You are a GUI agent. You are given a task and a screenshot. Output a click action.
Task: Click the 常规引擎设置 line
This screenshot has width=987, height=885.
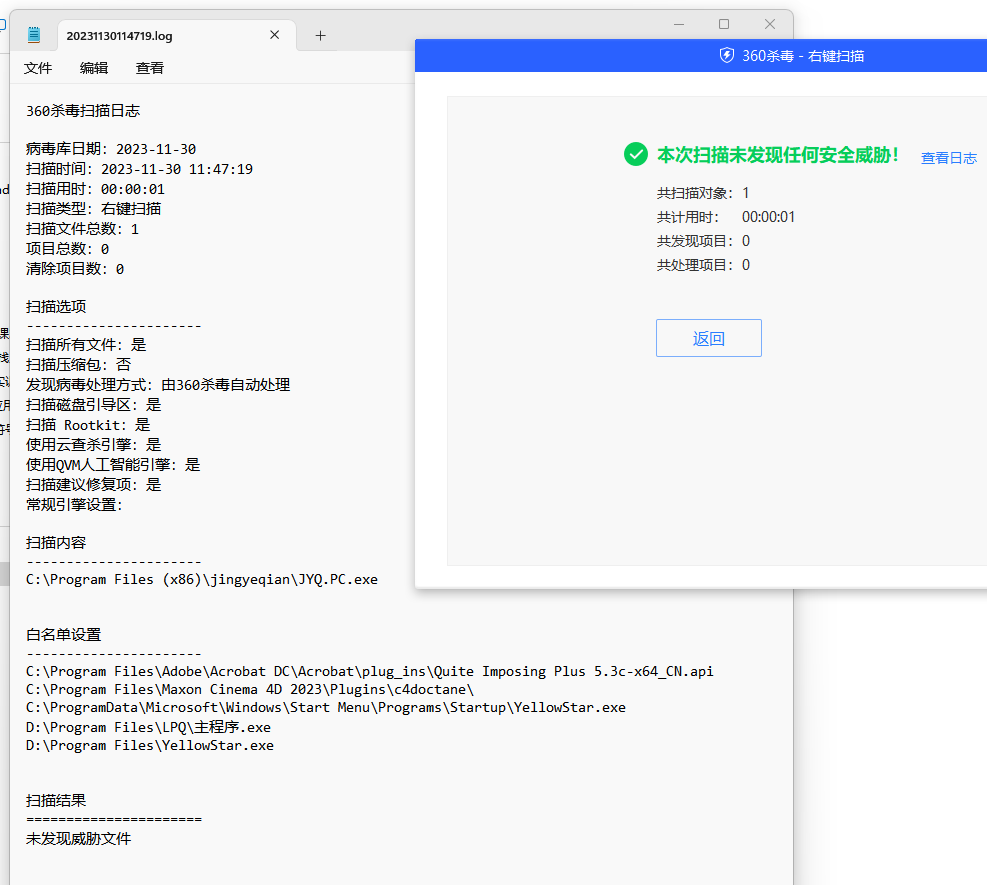[74, 505]
